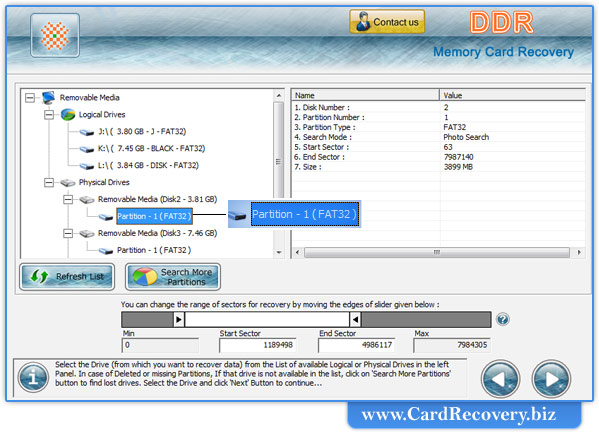
Task: Select L:\ 3.84 GB DISK drive
Action: coord(148,165)
